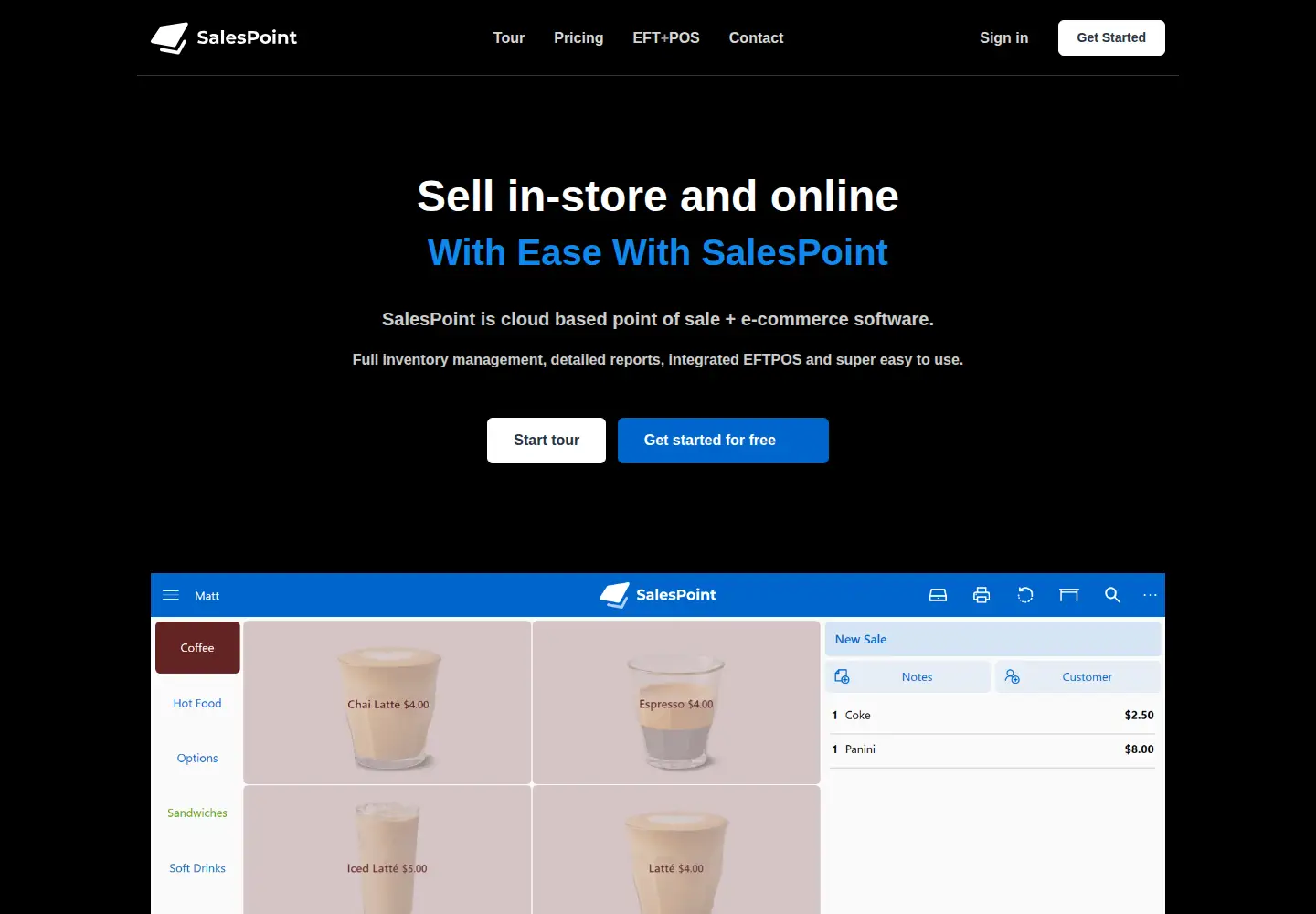
Task: Click the $2.50 price value
Action: coord(1140,715)
